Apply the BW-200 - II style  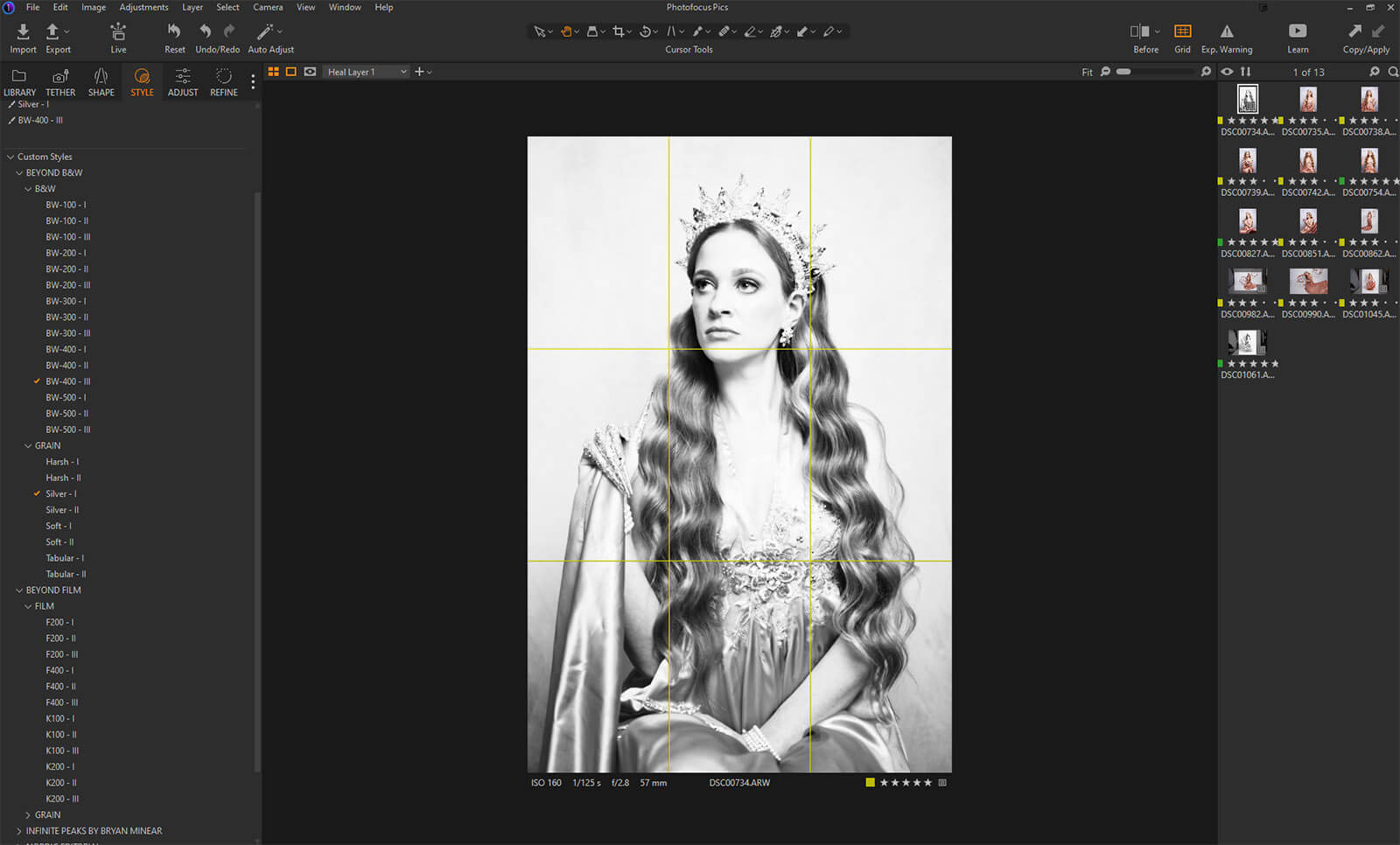tap(66, 269)
